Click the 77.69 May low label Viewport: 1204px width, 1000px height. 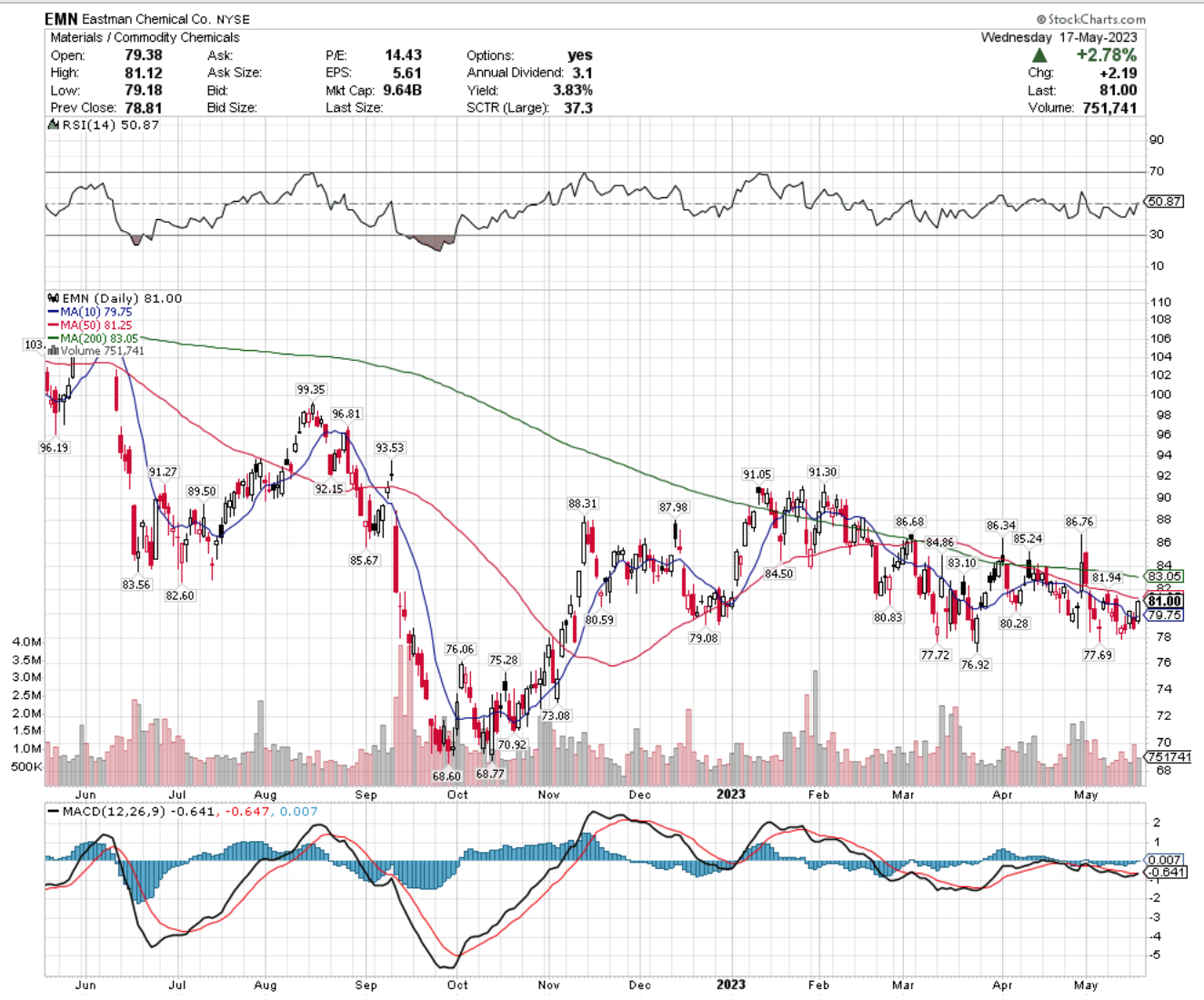pos(1098,655)
